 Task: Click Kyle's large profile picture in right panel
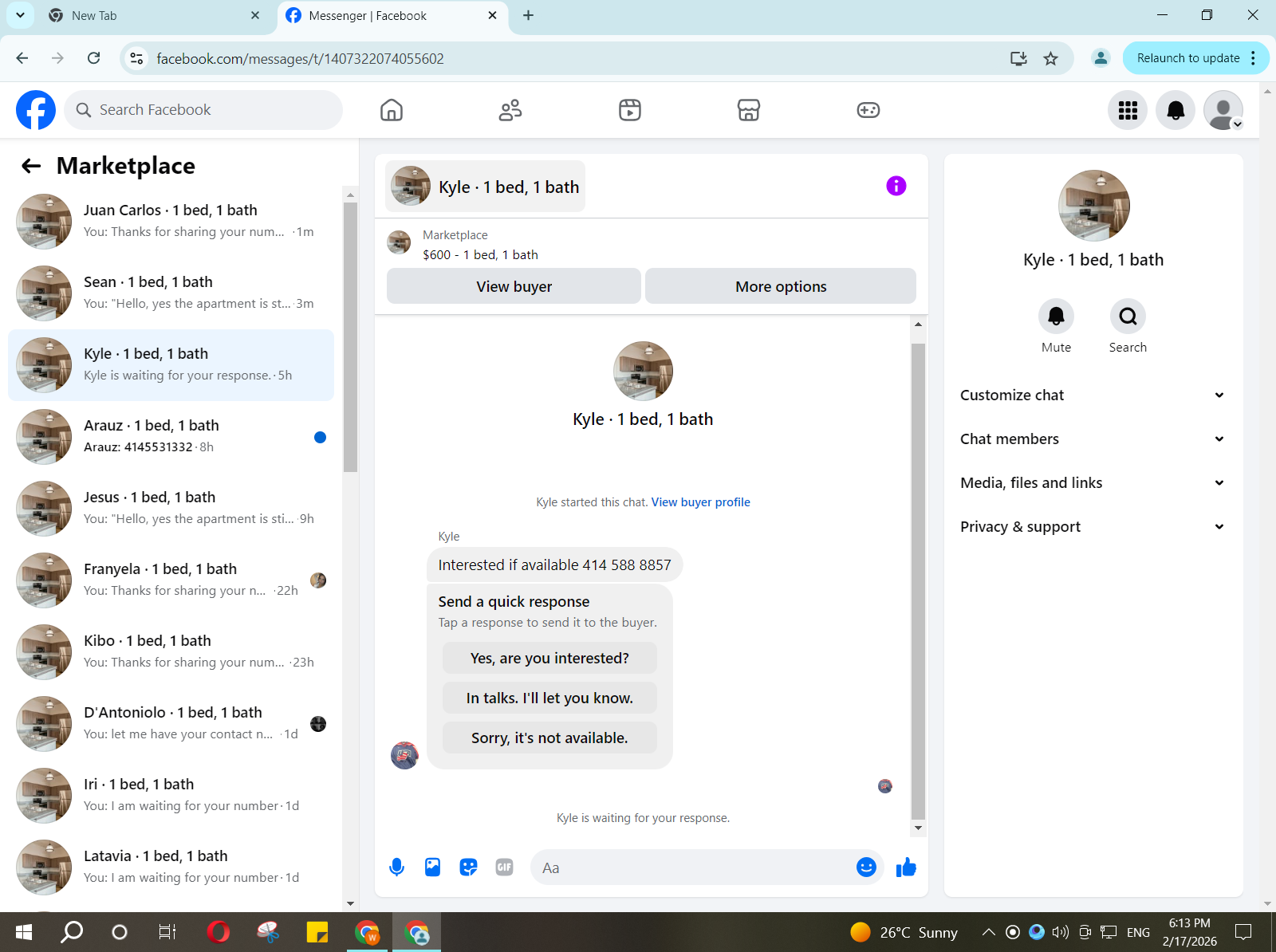[1093, 206]
